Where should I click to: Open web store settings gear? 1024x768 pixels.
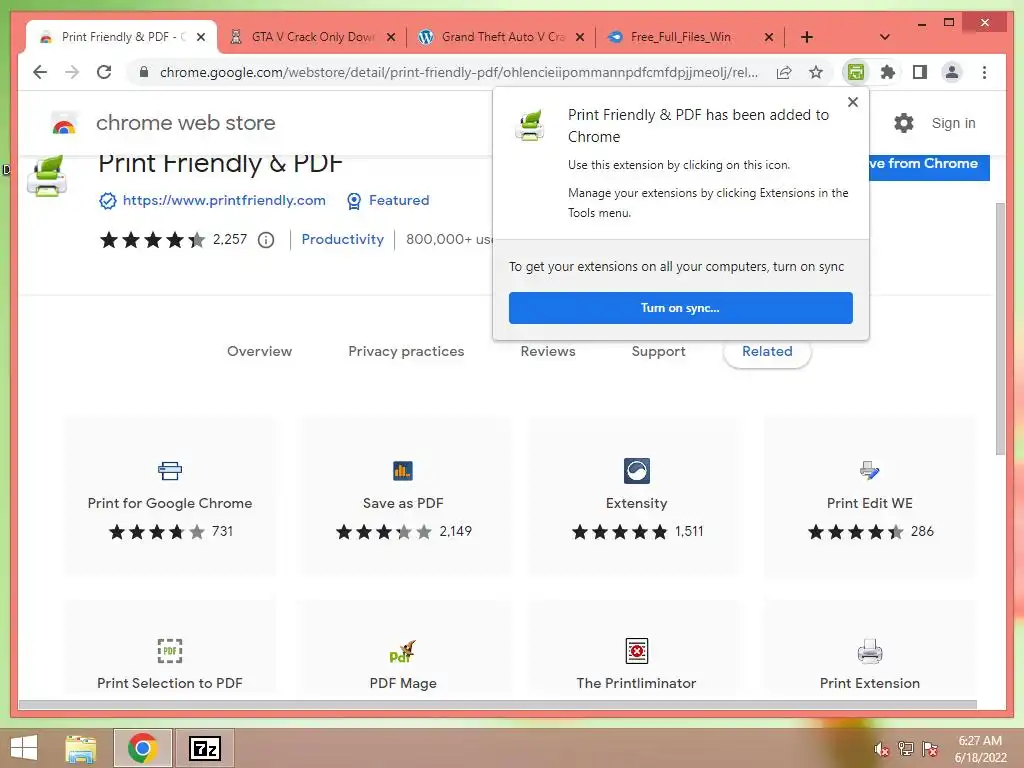(x=904, y=123)
